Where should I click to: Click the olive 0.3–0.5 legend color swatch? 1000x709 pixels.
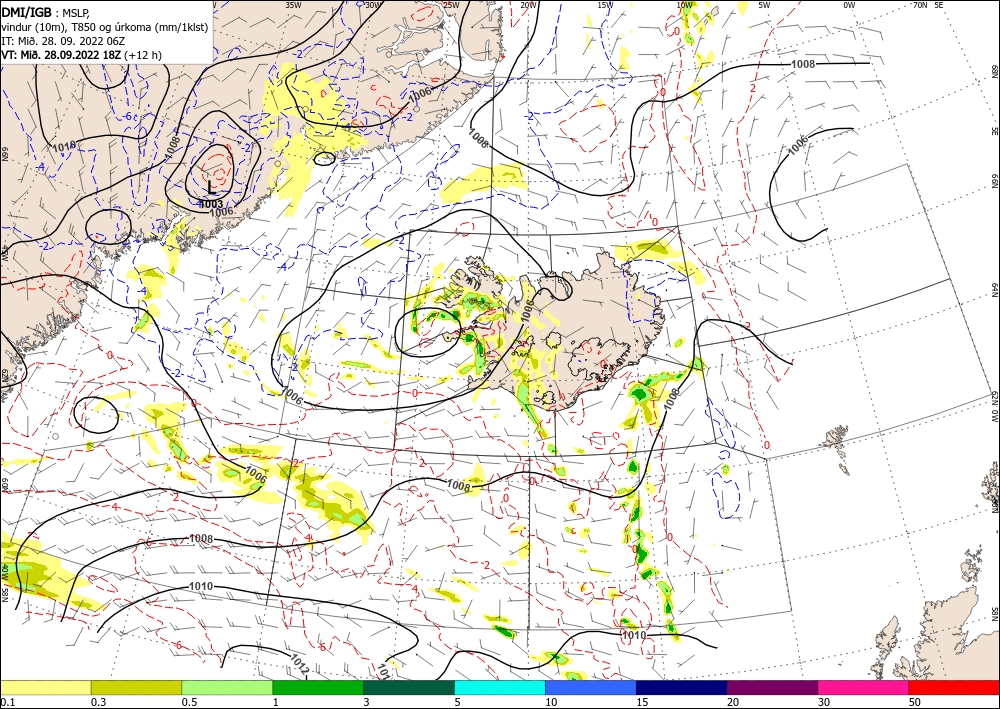136,687
